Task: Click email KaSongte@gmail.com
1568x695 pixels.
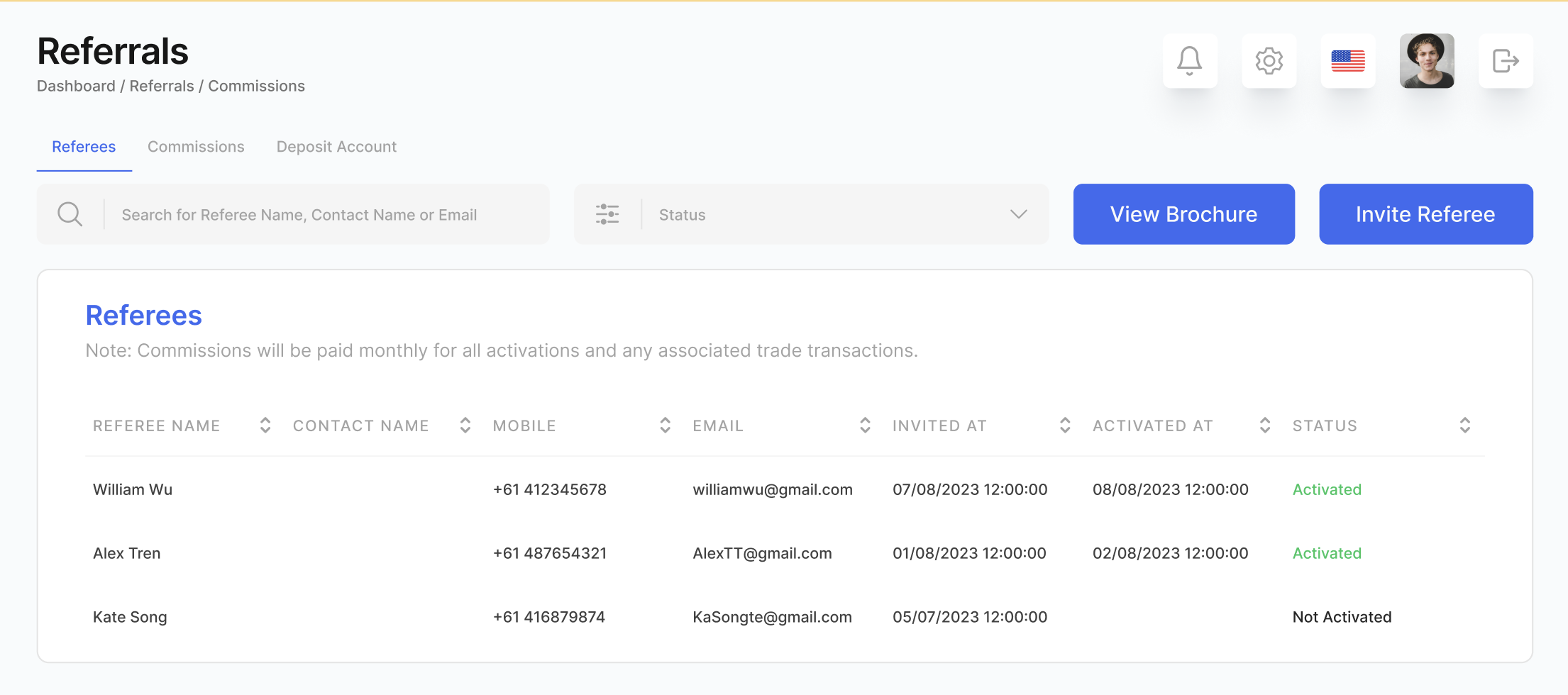Action: (x=772, y=617)
